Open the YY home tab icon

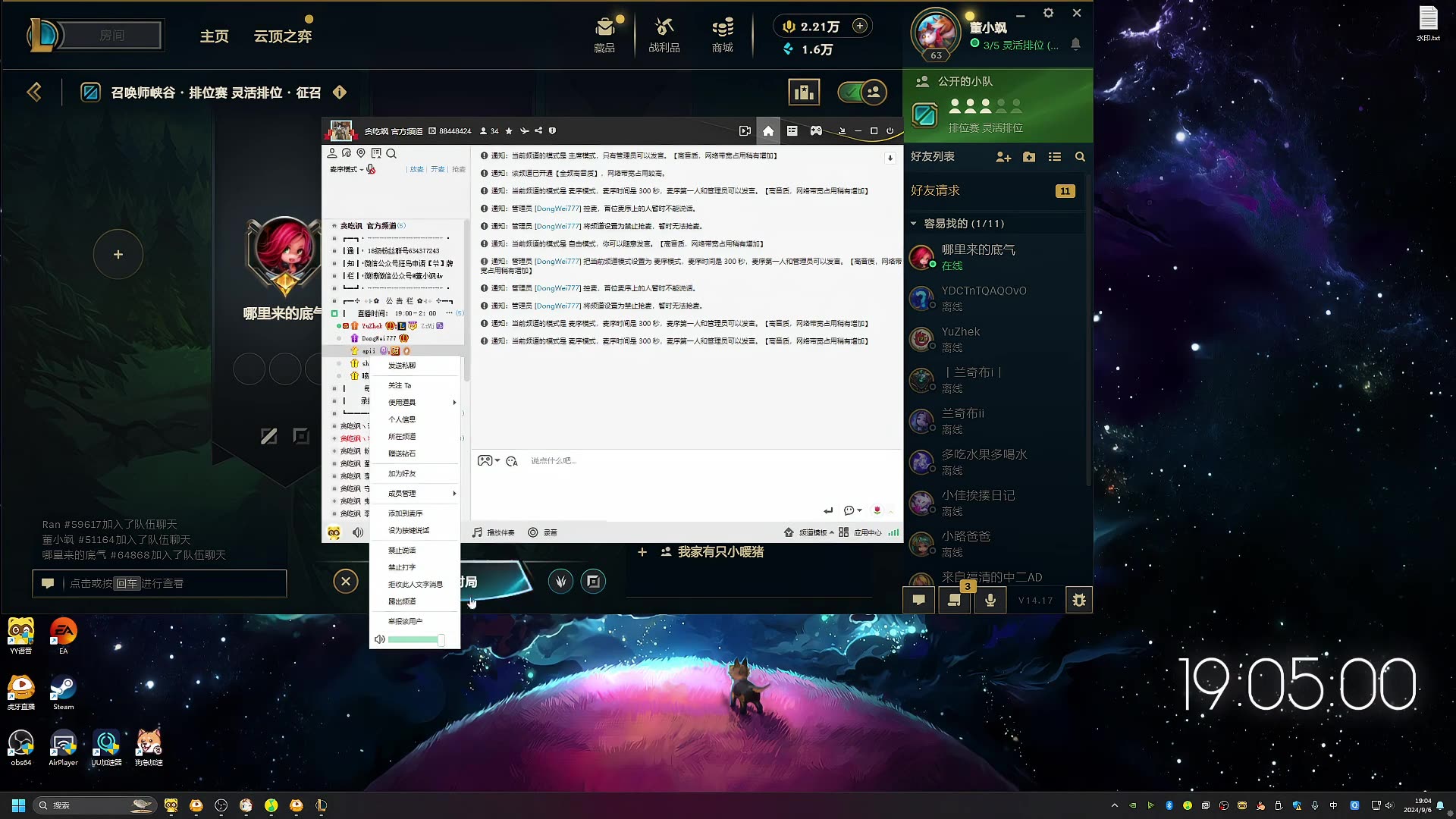768,131
